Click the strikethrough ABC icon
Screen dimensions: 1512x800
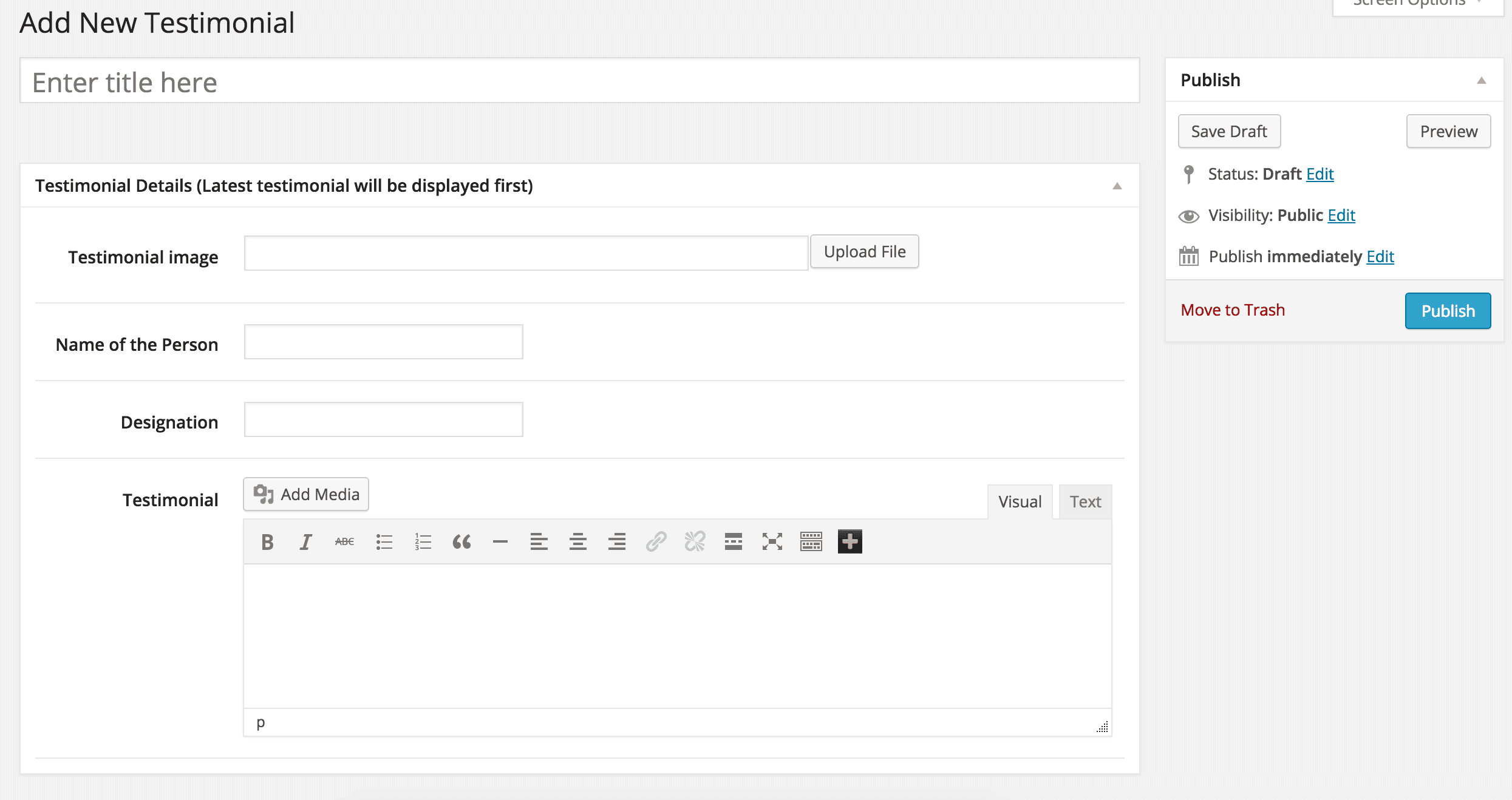344,541
